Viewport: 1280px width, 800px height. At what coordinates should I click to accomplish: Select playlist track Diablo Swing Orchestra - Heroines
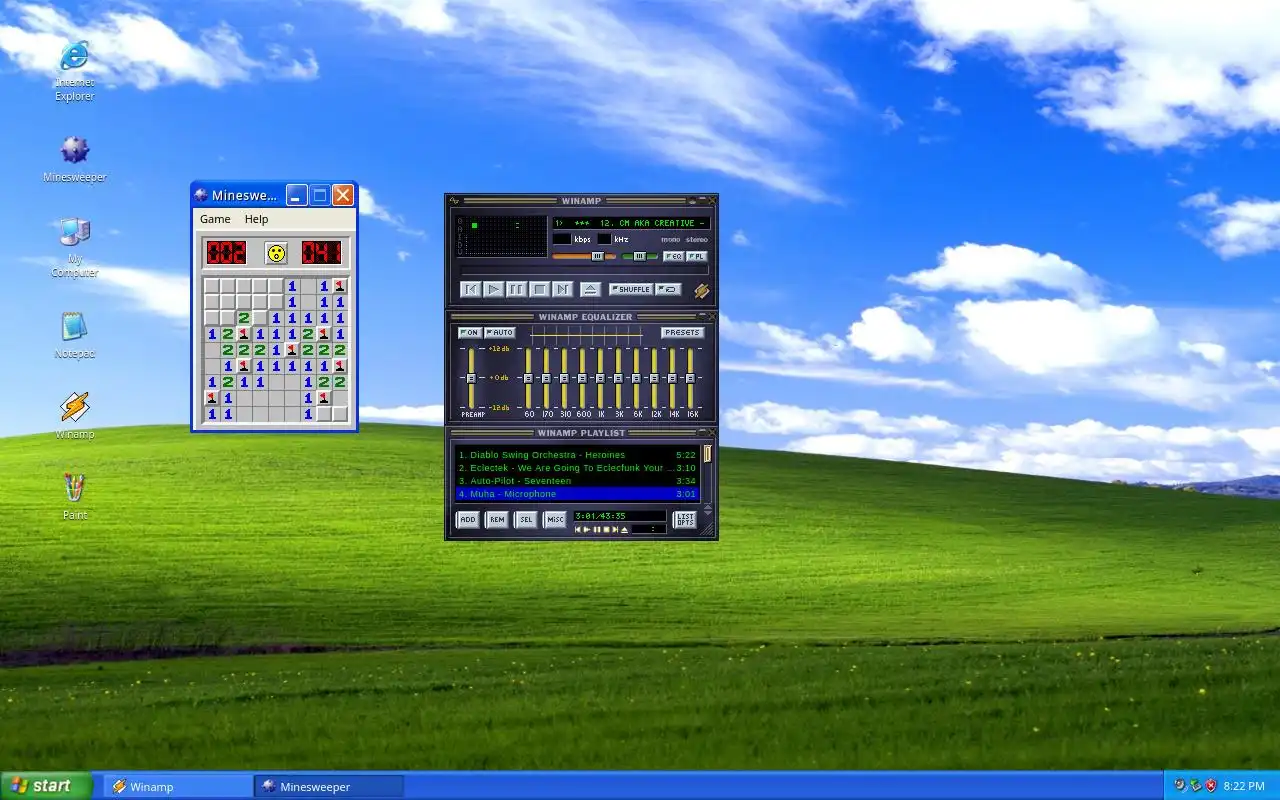point(577,455)
